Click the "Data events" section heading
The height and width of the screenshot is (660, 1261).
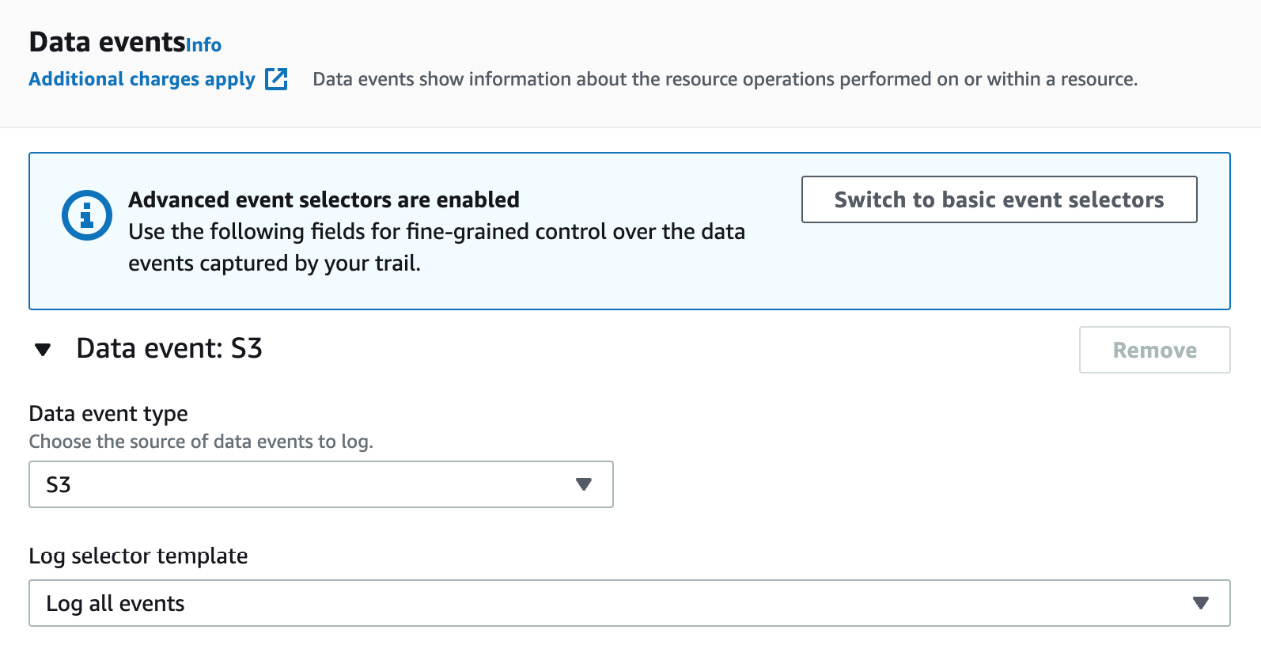pos(107,42)
